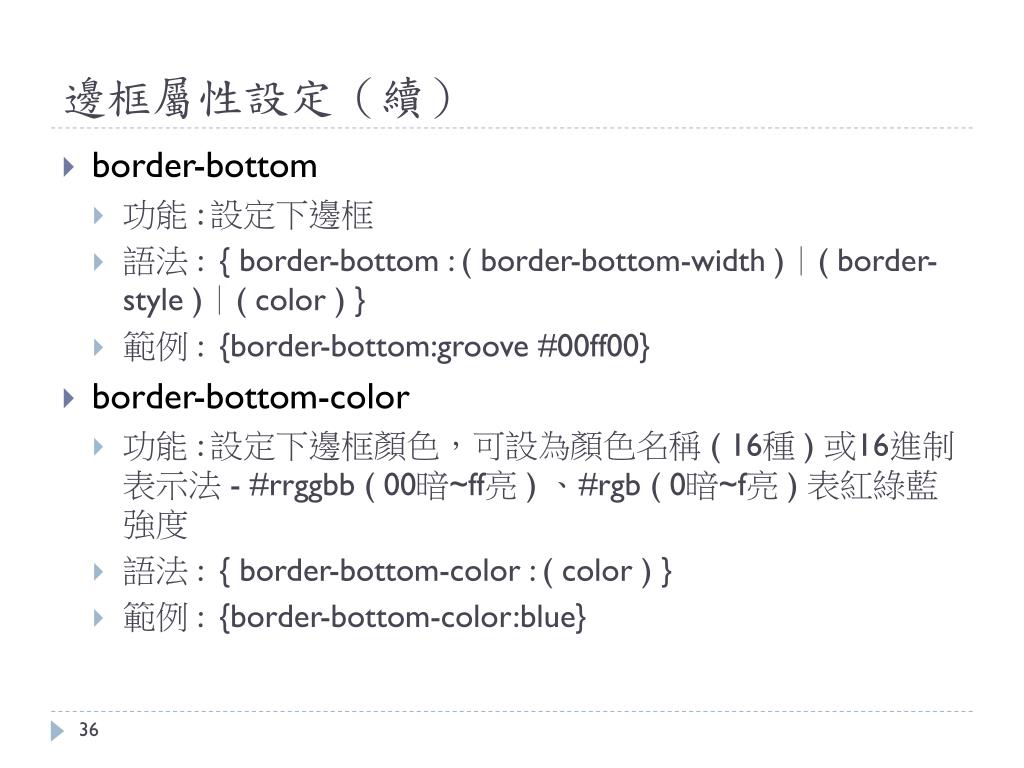This screenshot has width=1024, height=768.
Task: Click the border-bottom-color heading text
Action: pos(251,397)
